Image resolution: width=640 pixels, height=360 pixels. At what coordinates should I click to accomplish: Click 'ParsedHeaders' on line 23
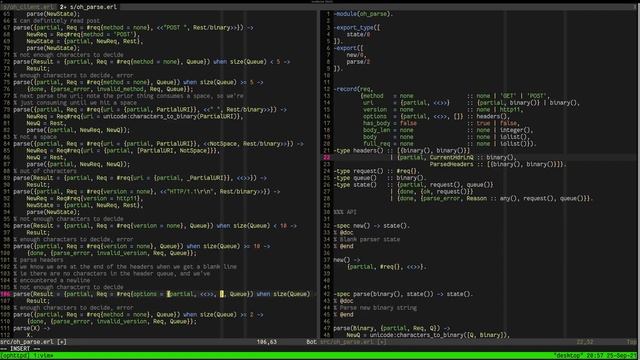pyautogui.click(x=451, y=164)
